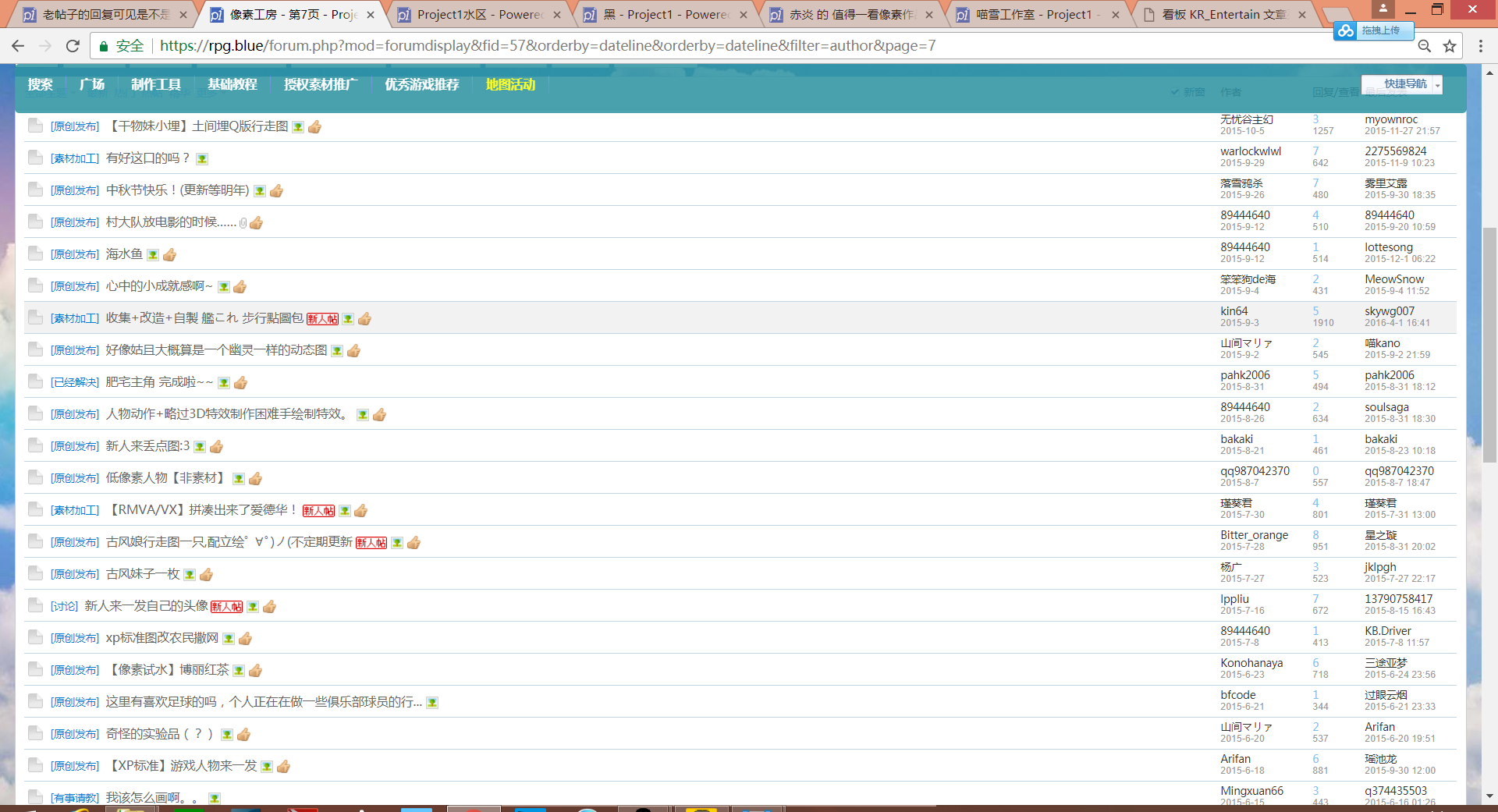Open author profile kin64

1234,311
